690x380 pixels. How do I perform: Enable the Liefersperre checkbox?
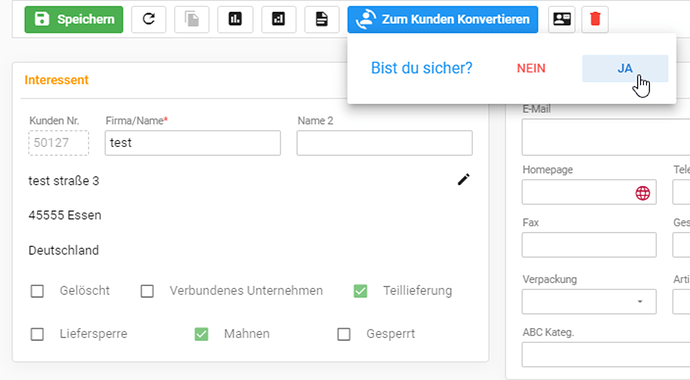37,334
